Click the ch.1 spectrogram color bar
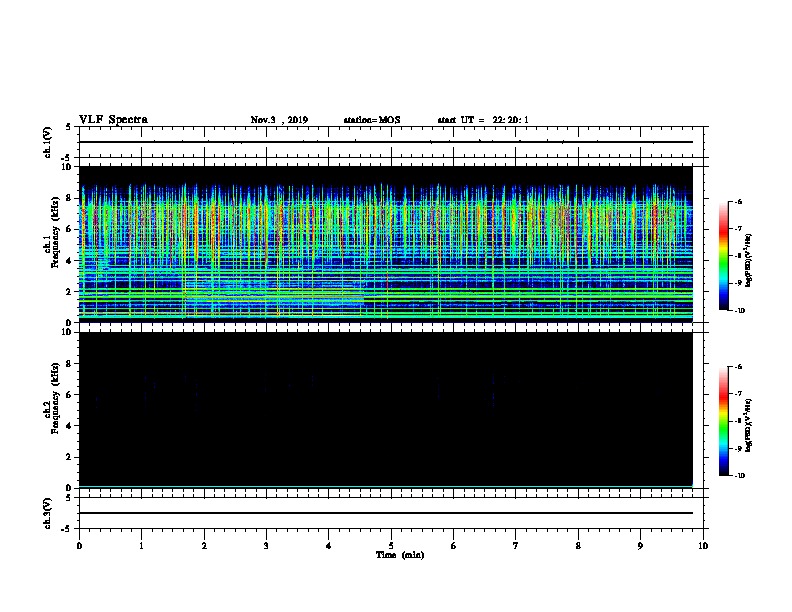Viewport: 792px width, 612px height. 723,256
